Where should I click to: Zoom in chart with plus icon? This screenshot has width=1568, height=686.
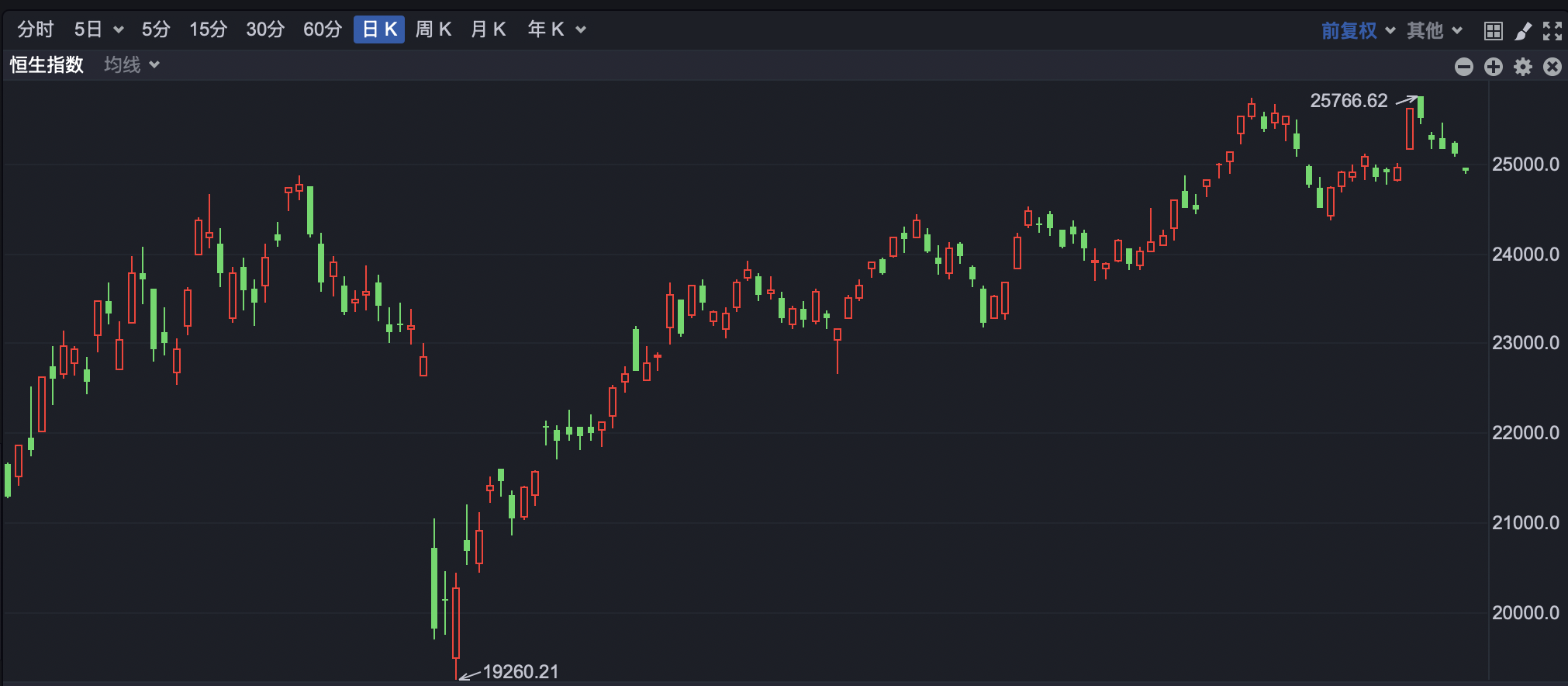pos(1493,67)
